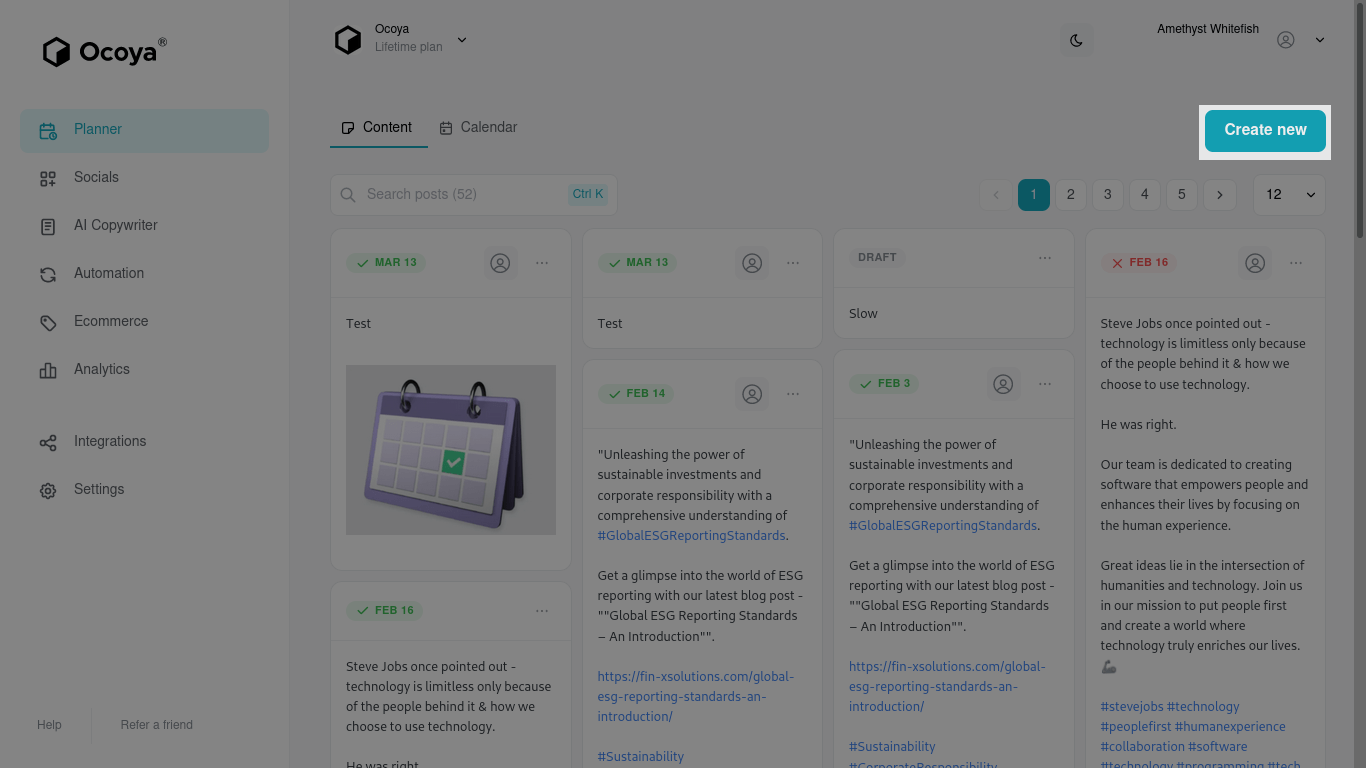Open Analytics bar chart icon
Viewport: 1366px width, 768px height.
point(48,370)
